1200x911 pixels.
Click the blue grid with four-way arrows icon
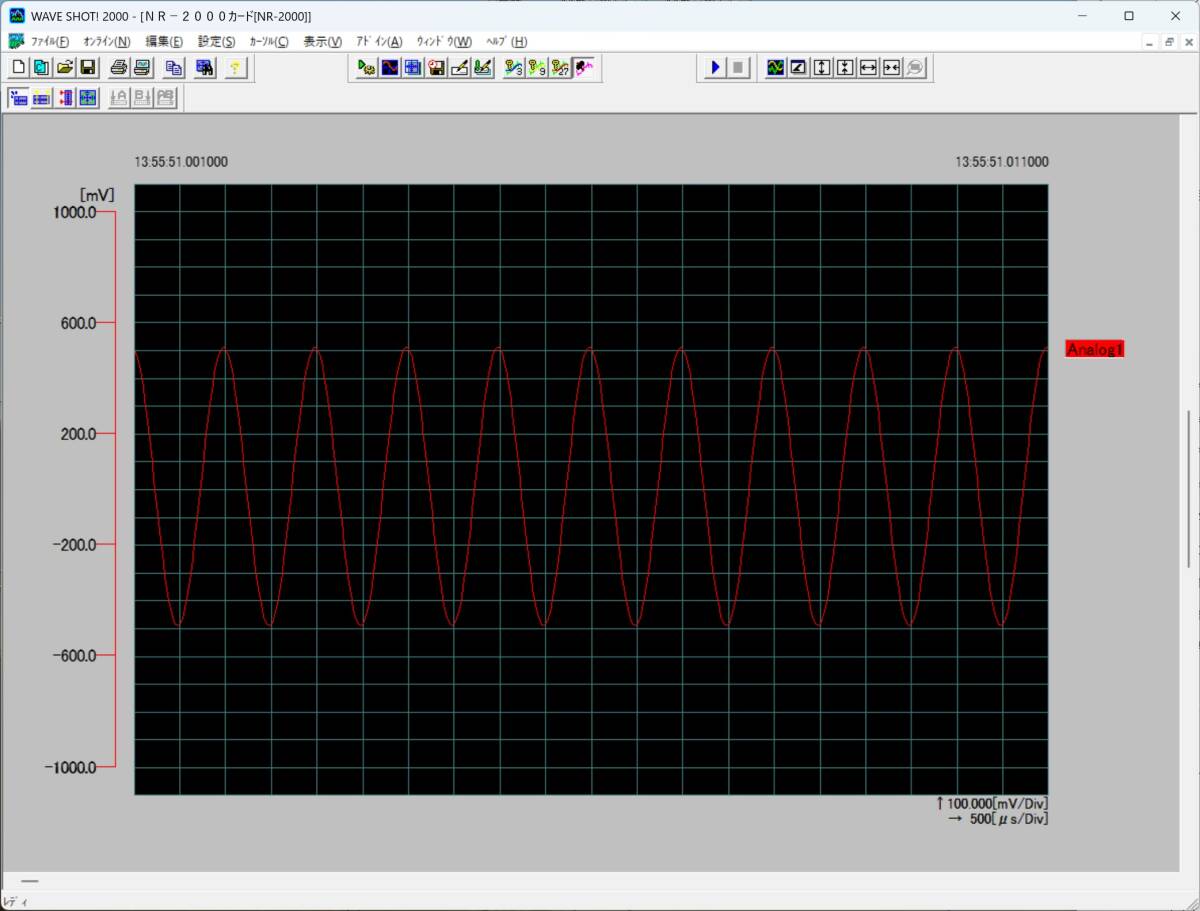88,98
